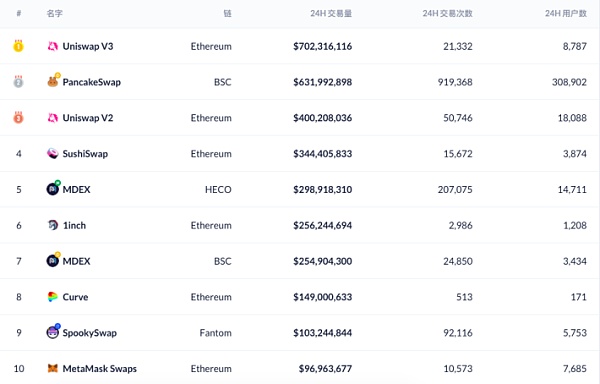Open the Uniswap V2 name link

(x=88, y=118)
